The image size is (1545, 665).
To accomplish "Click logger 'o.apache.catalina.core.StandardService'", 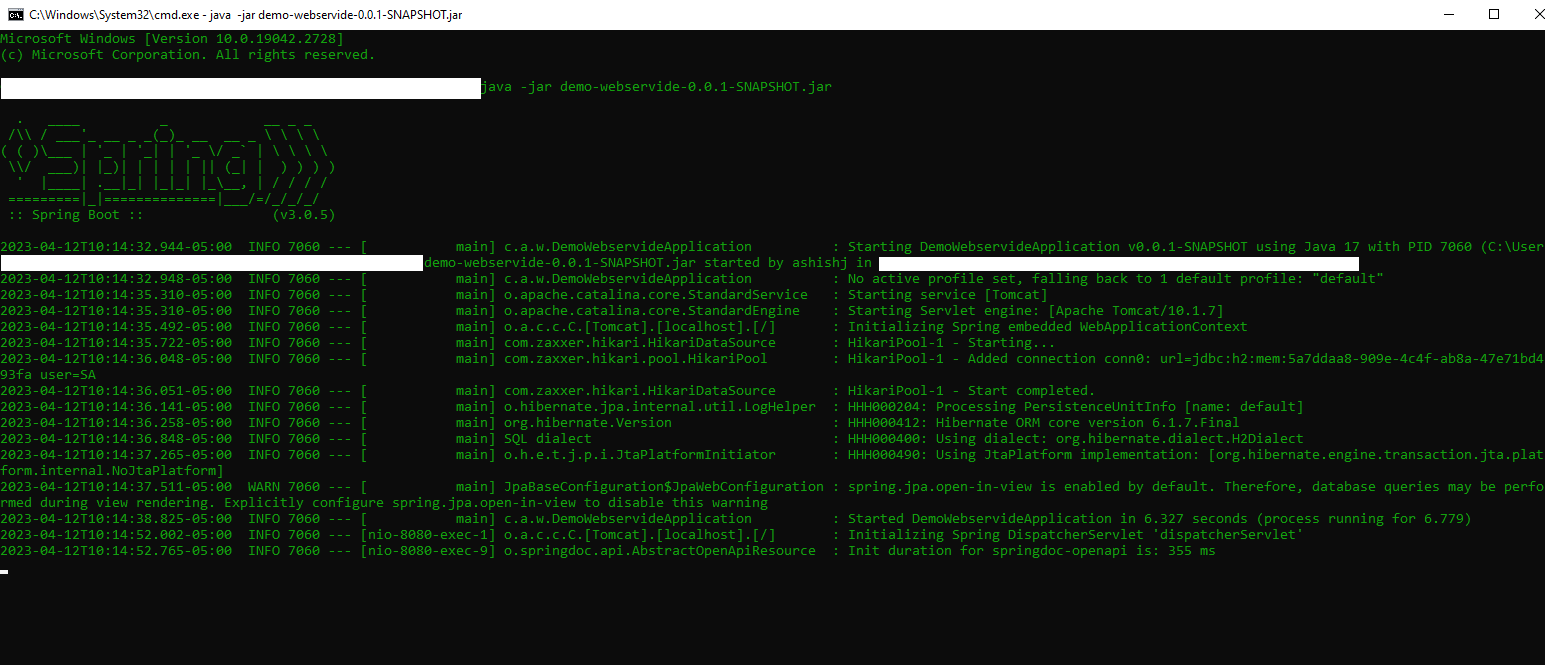I will 656,295.
